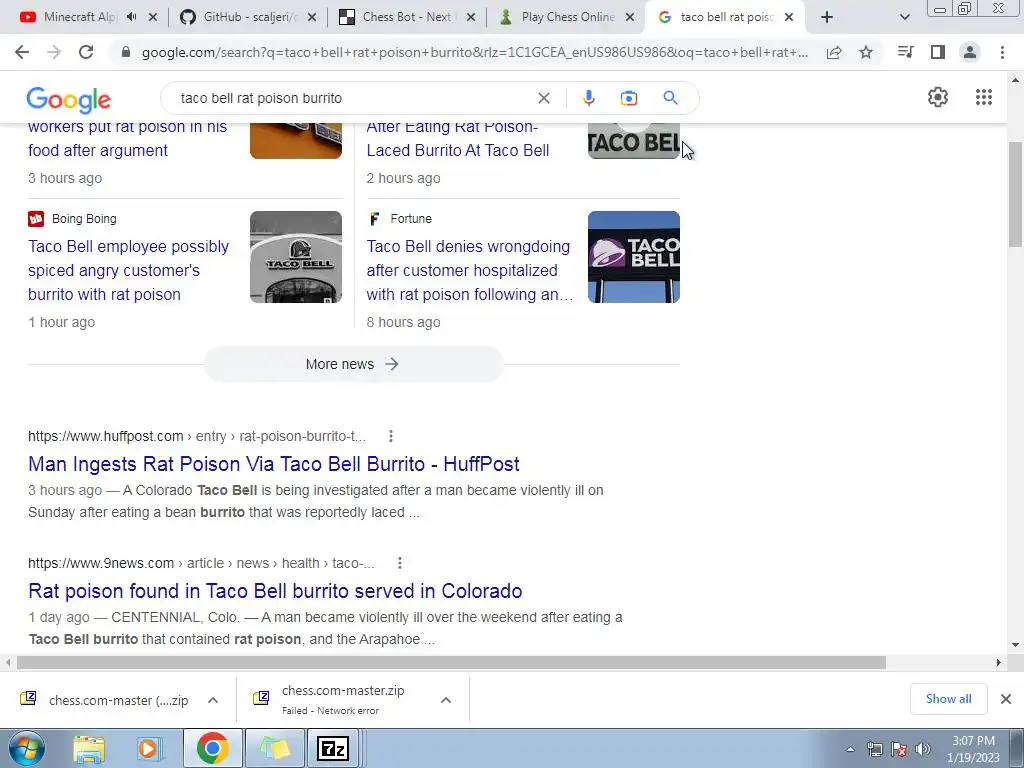Click the magnifier search button

pos(670,98)
